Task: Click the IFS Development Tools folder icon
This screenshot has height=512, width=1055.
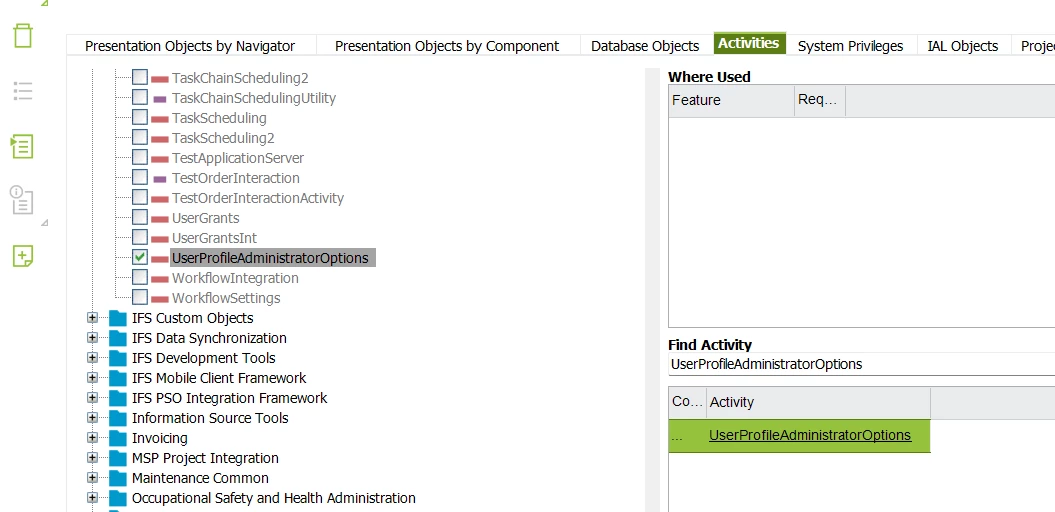Action: (119, 358)
